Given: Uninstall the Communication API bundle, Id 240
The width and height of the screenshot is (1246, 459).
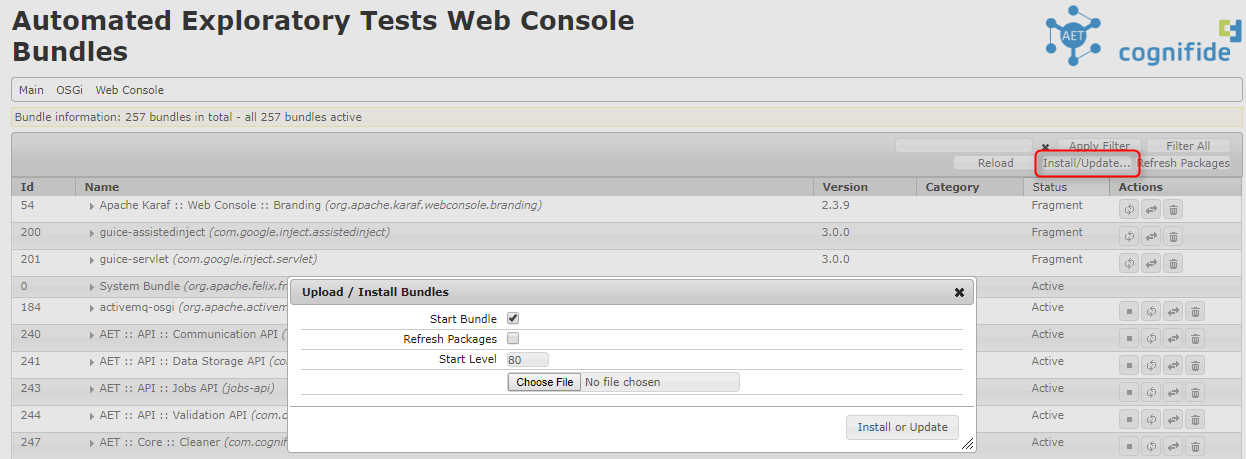Looking at the screenshot, I should click(1196, 339).
